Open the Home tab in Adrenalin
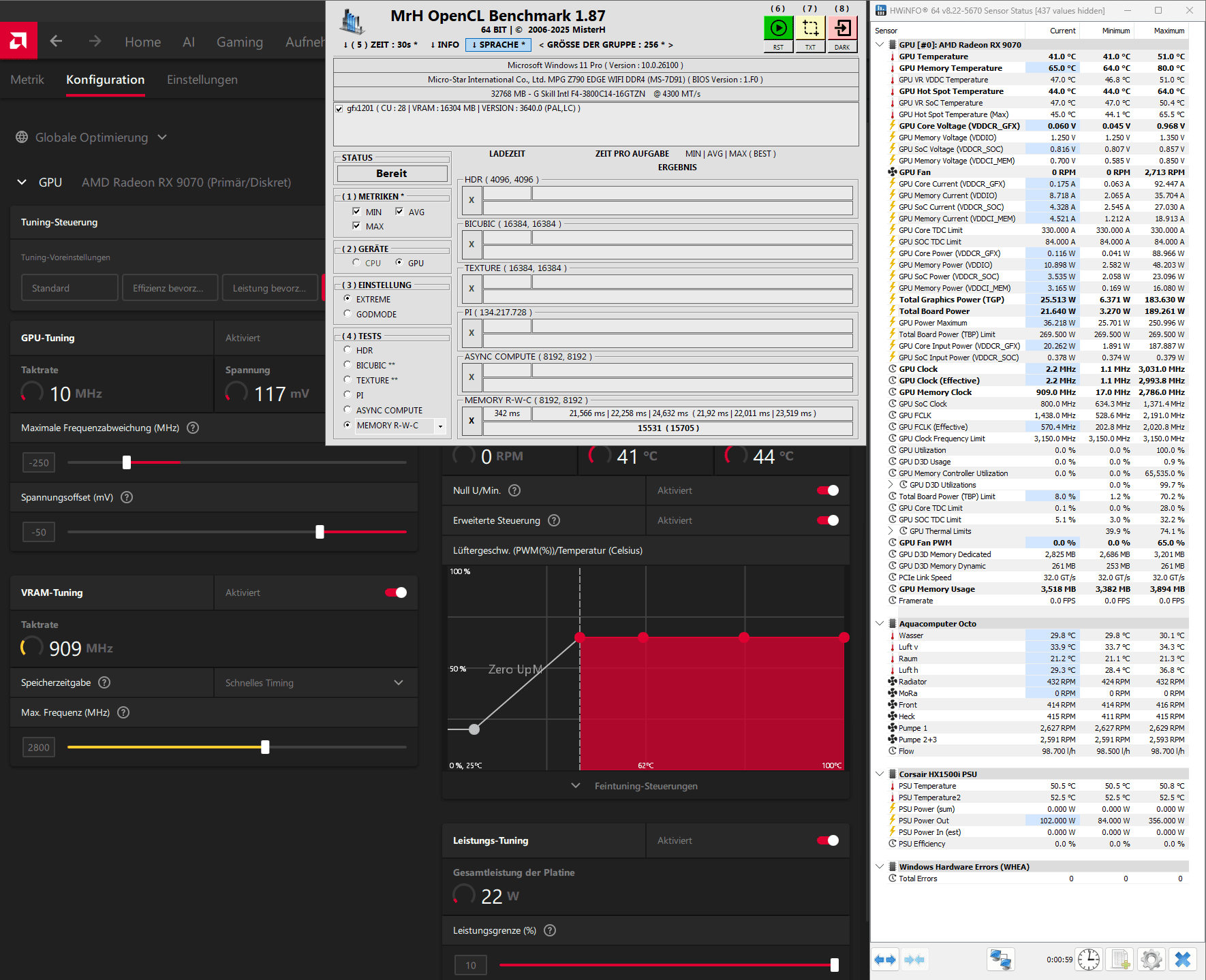The width and height of the screenshot is (1206, 980). (x=143, y=42)
